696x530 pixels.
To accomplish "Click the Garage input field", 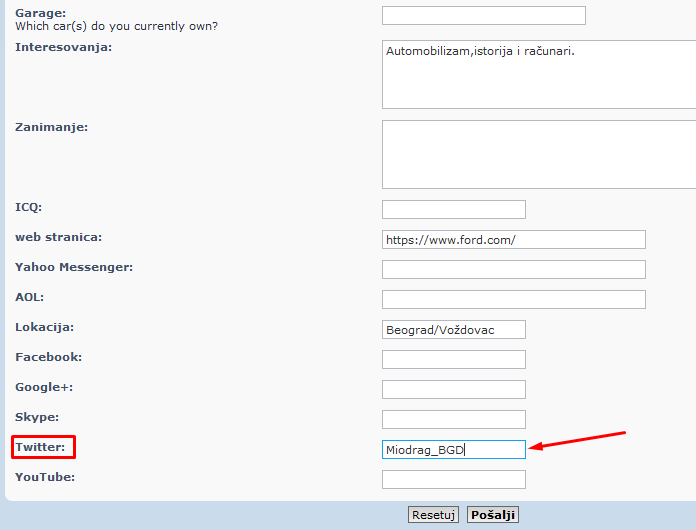I will point(484,16).
